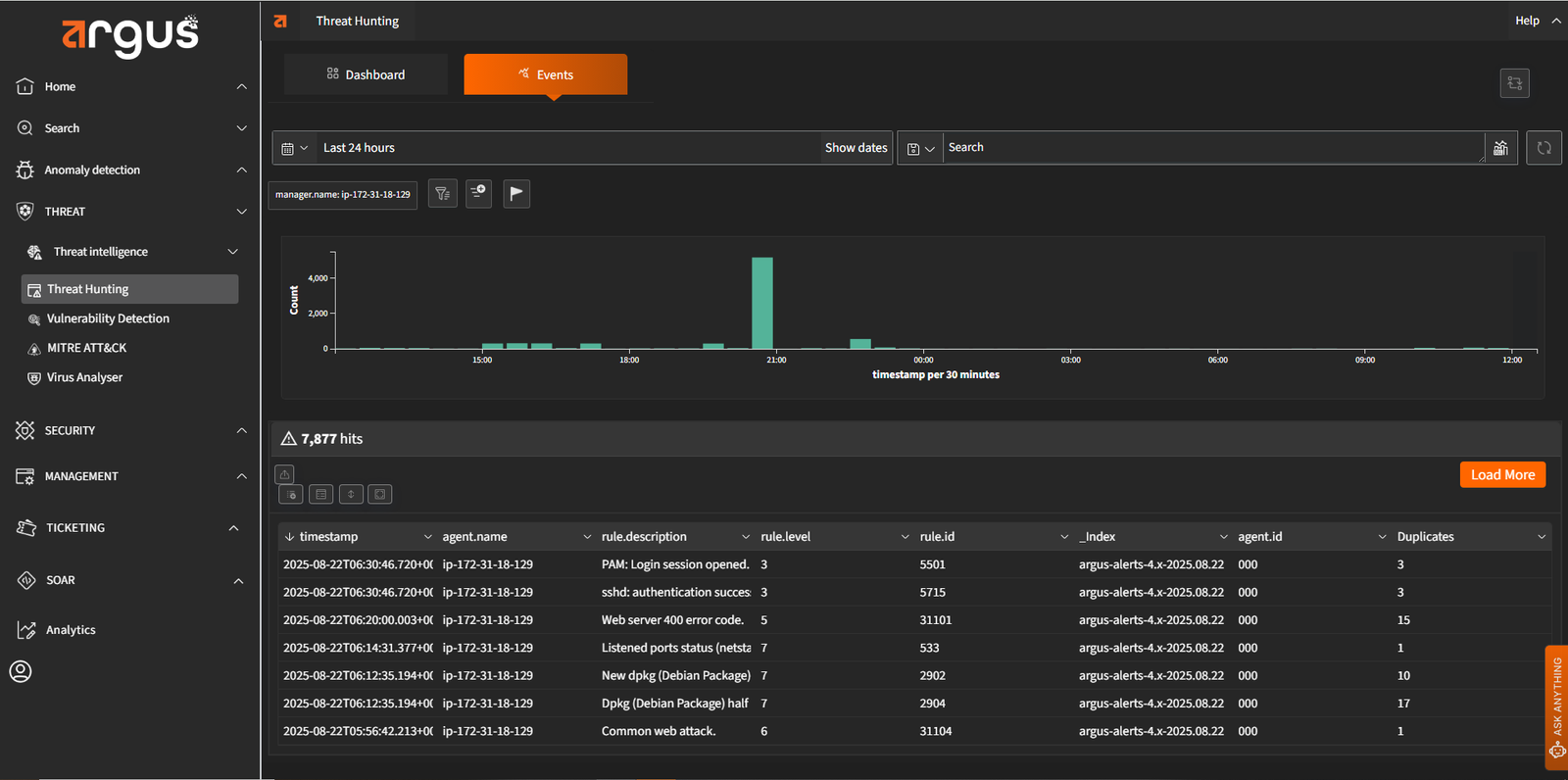1568x780 pixels.
Task: Click the full screen icon above the table
Action: (x=380, y=494)
